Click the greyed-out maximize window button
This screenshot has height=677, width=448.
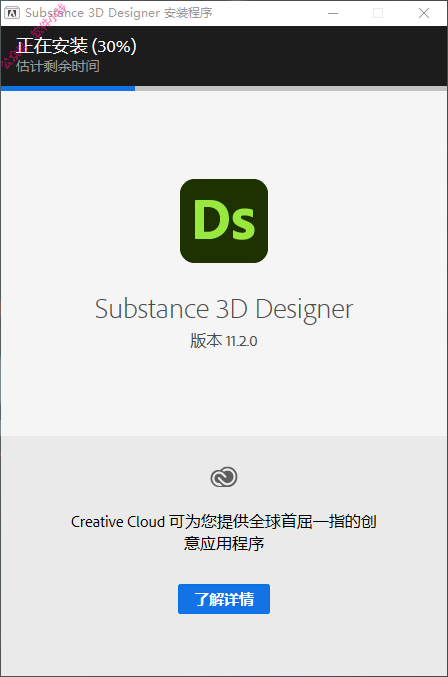point(378,13)
